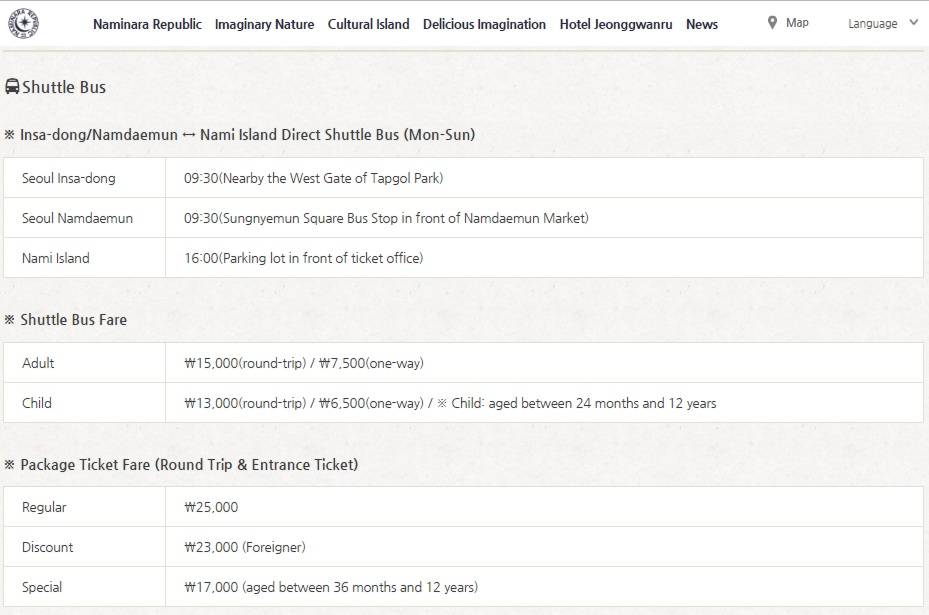Select the Special package label
The height and width of the screenshot is (615, 929).
(41, 587)
